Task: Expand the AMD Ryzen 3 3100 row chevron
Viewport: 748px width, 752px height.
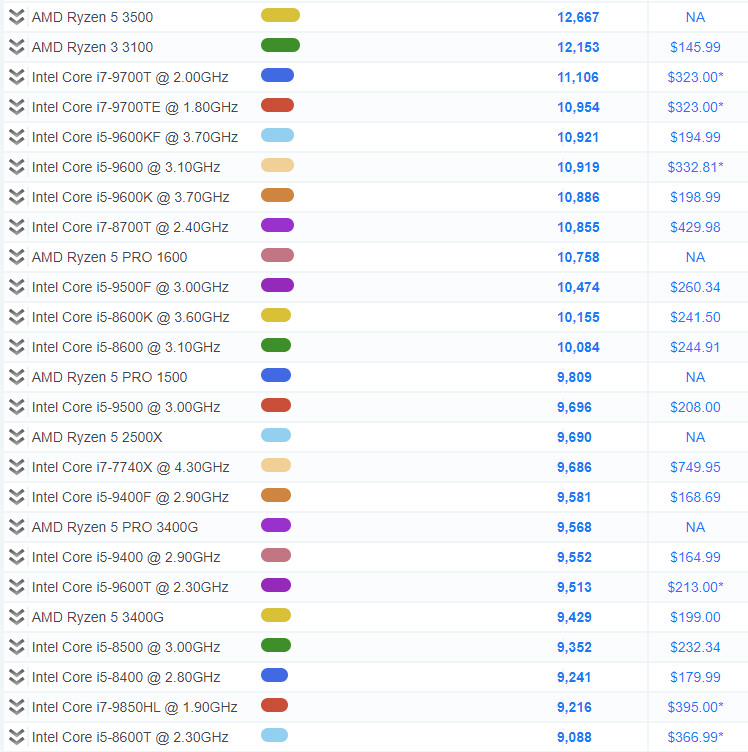Action: (16, 47)
